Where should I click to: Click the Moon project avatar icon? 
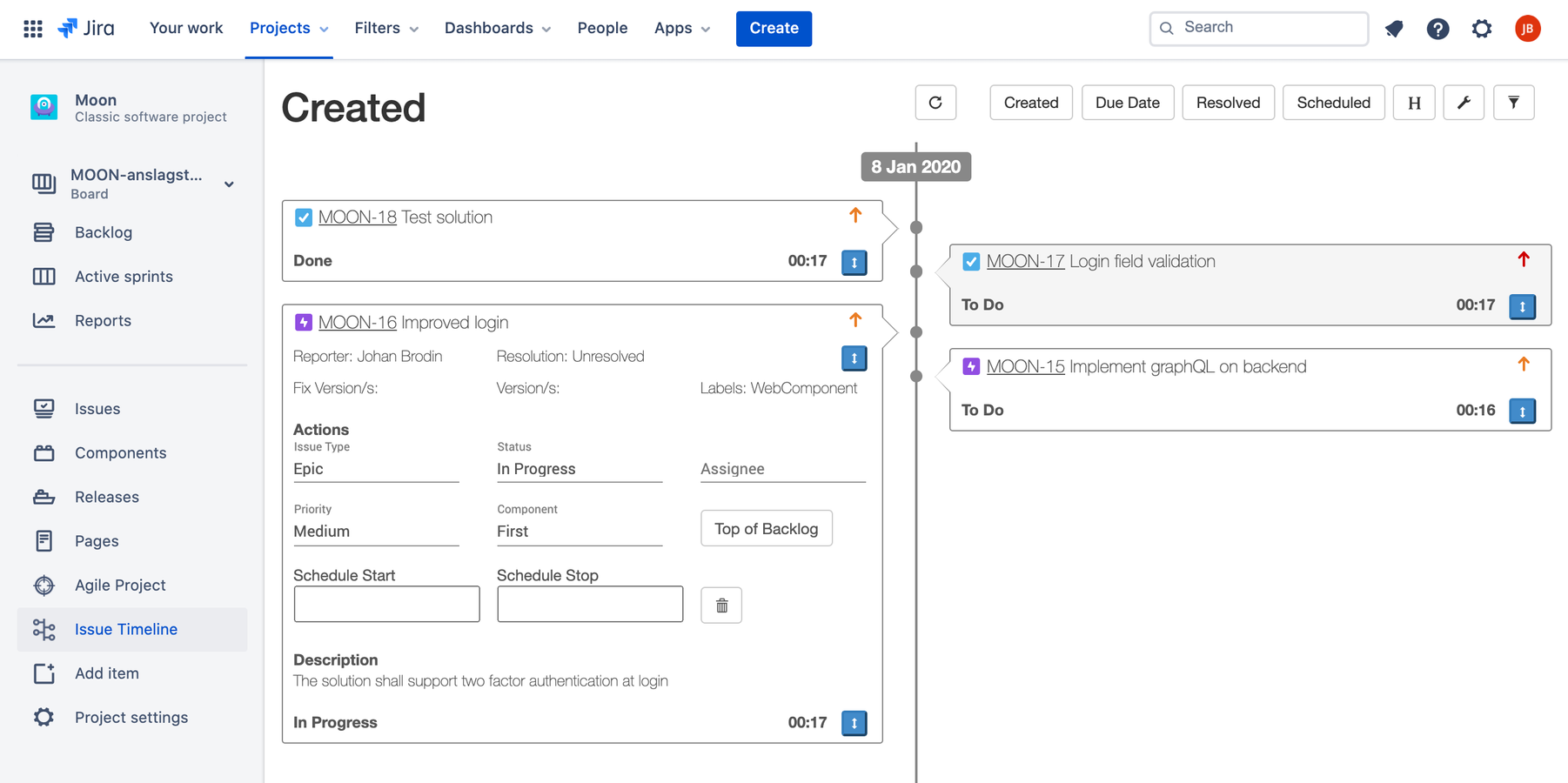click(44, 107)
